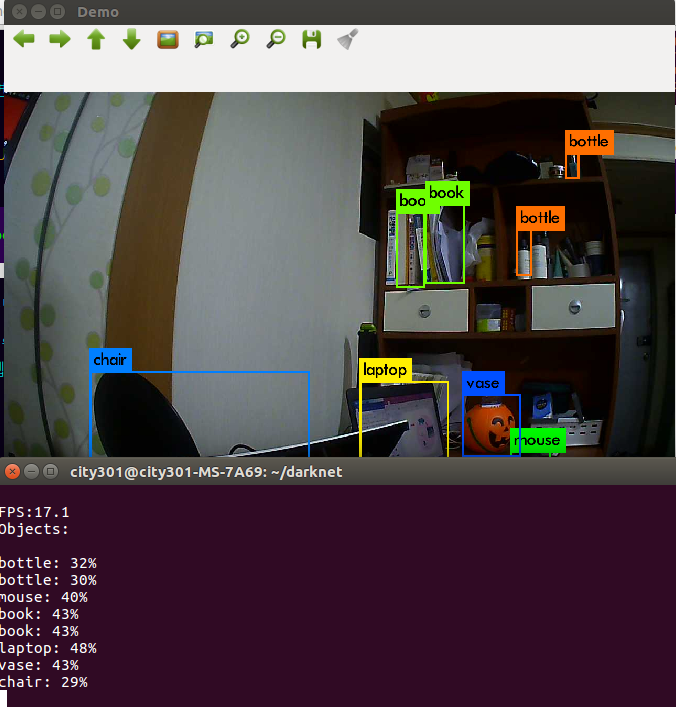The height and width of the screenshot is (707, 676).
Task: Click the 'vase: 43%' terminal line
Action: coord(39,666)
